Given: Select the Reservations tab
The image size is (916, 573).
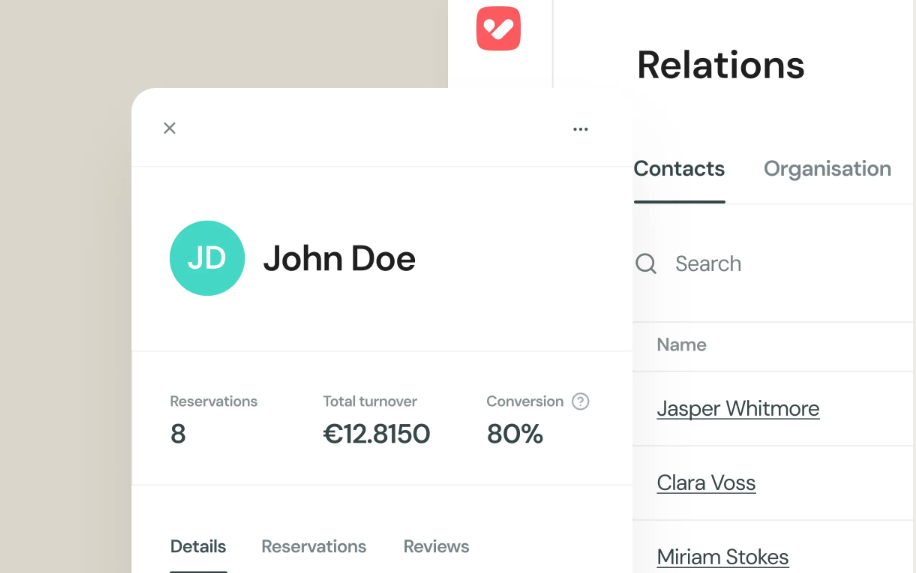Looking at the screenshot, I should coord(314,547).
